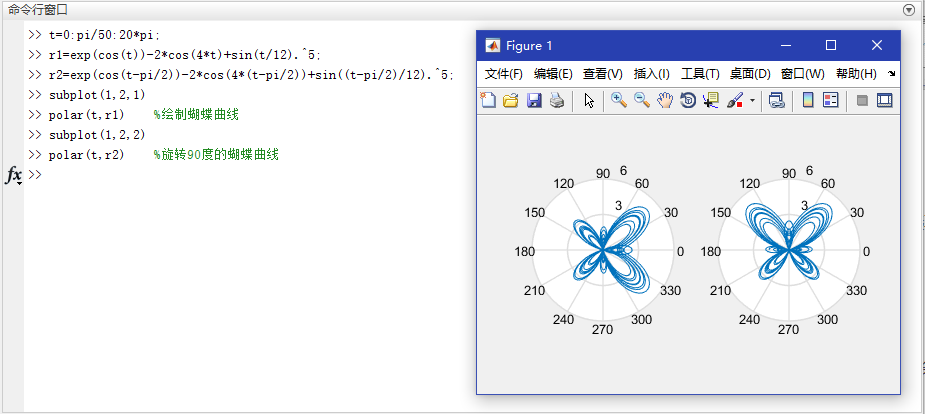Minimize the Figure 1 window
The image size is (925, 414).
(x=785, y=45)
